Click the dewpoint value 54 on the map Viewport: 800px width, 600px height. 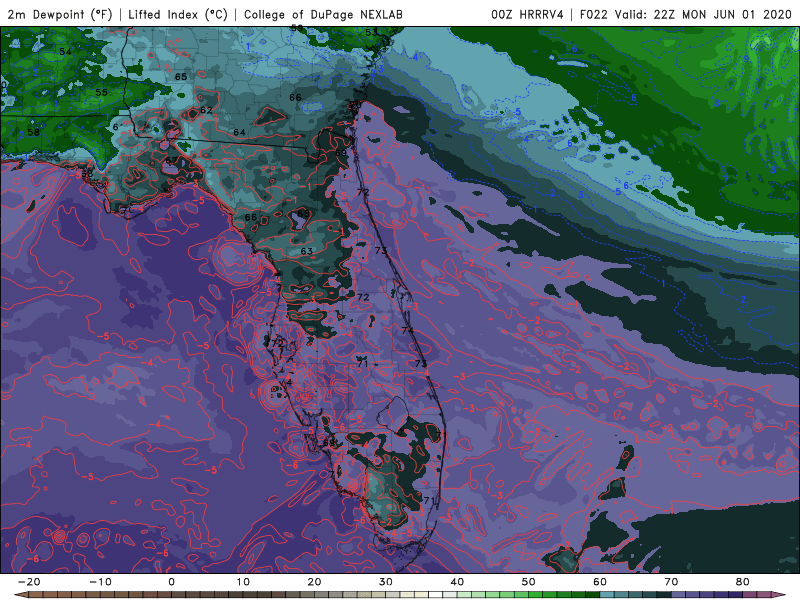tap(65, 52)
